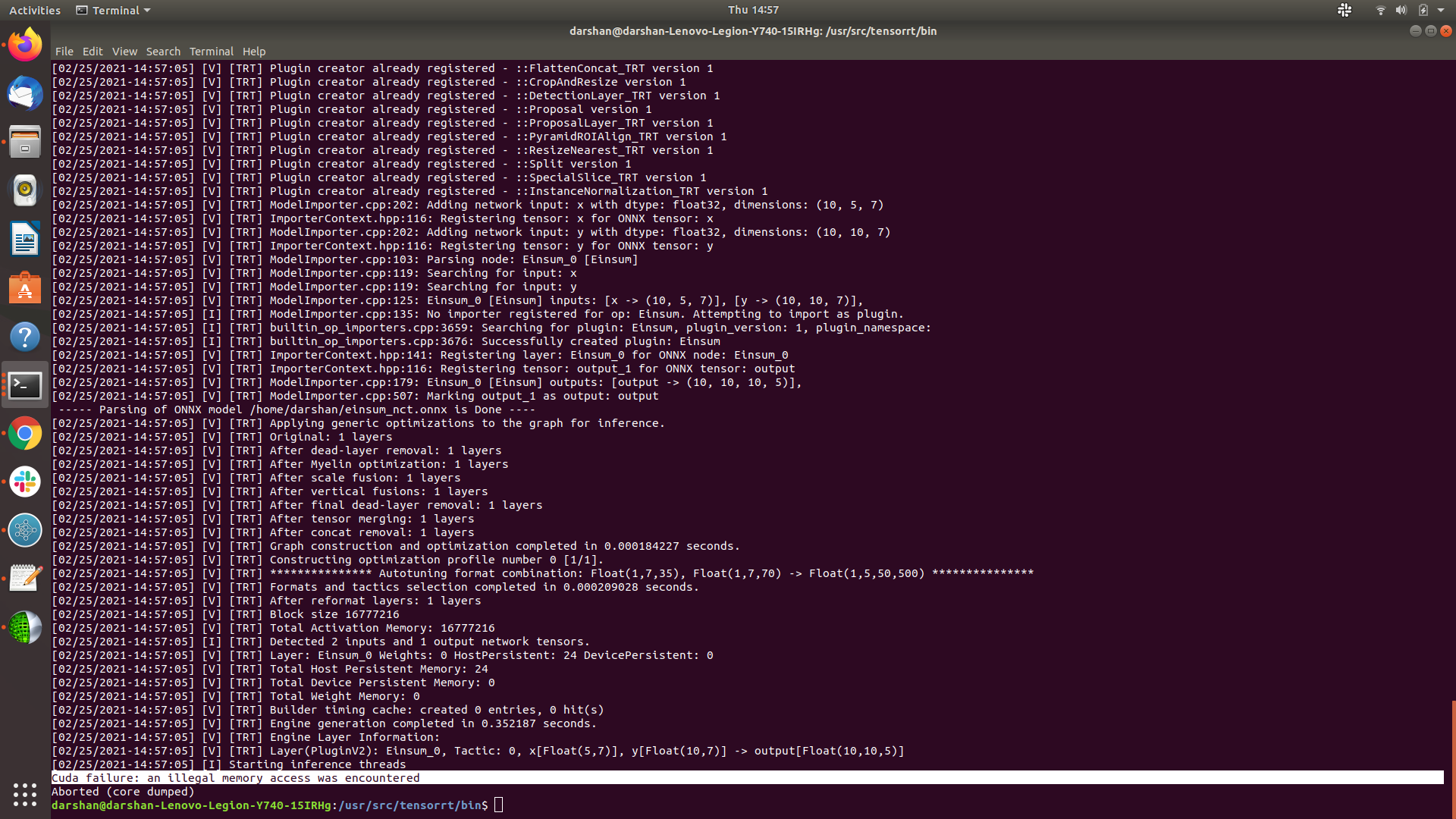Viewport: 1456px width, 819px height.
Task: Click the volume icon in the top bar
Action: pos(1401,10)
